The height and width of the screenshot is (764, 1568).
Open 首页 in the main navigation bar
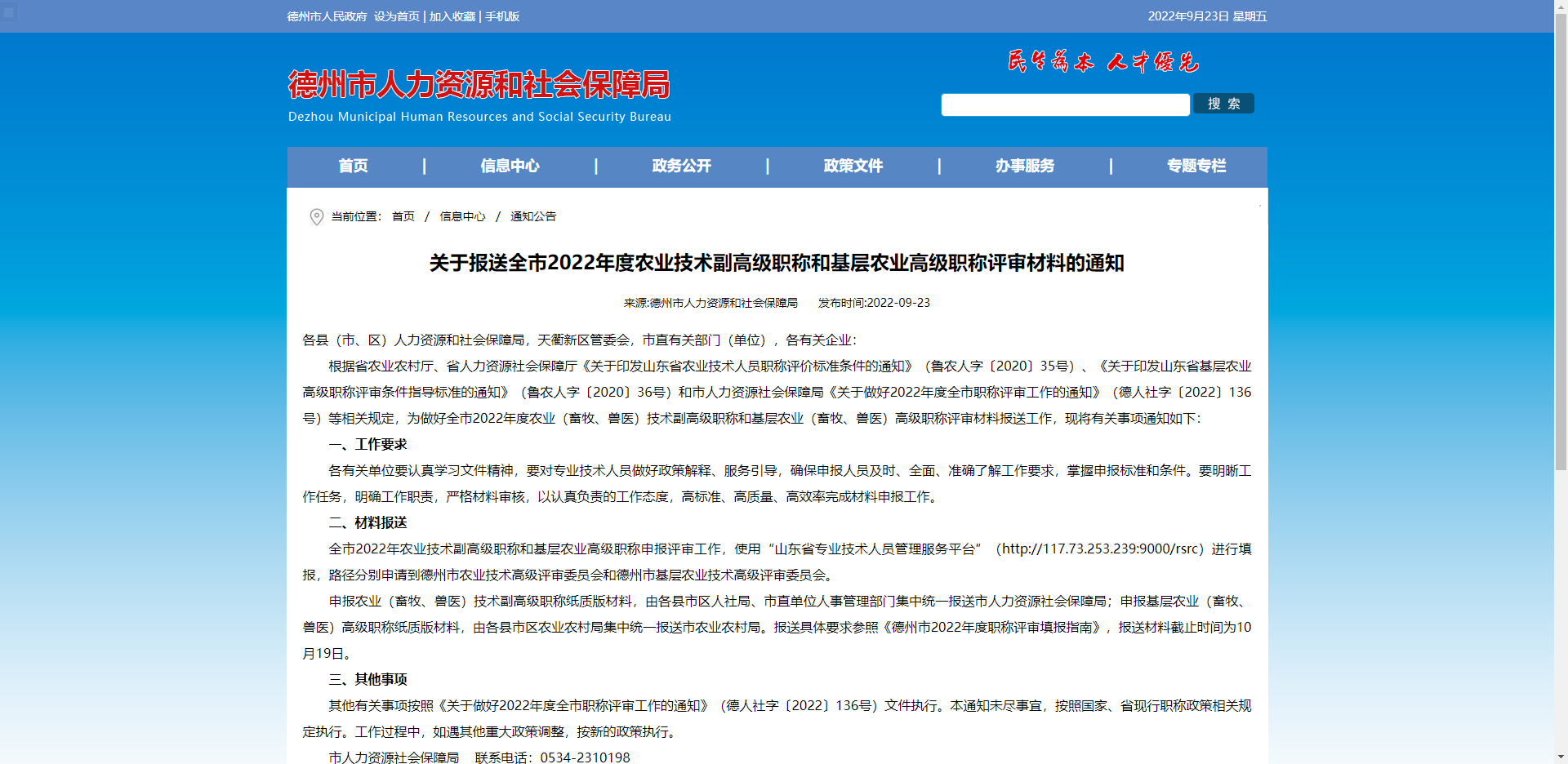pyautogui.click(x=353, y=167)
